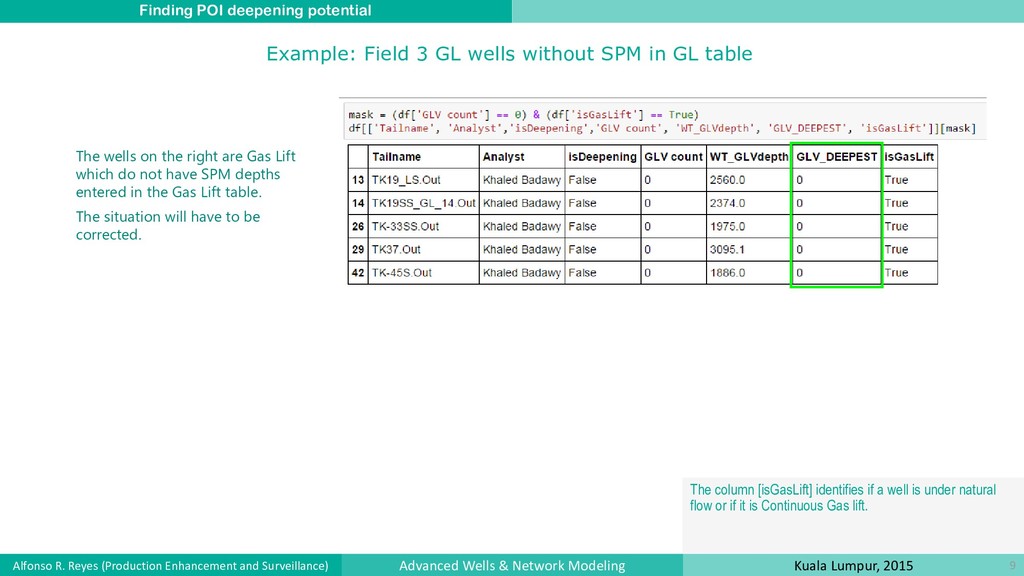Click row index 13
The height and width of the screenshot is (576, 1024).
[x=358, y=180]
